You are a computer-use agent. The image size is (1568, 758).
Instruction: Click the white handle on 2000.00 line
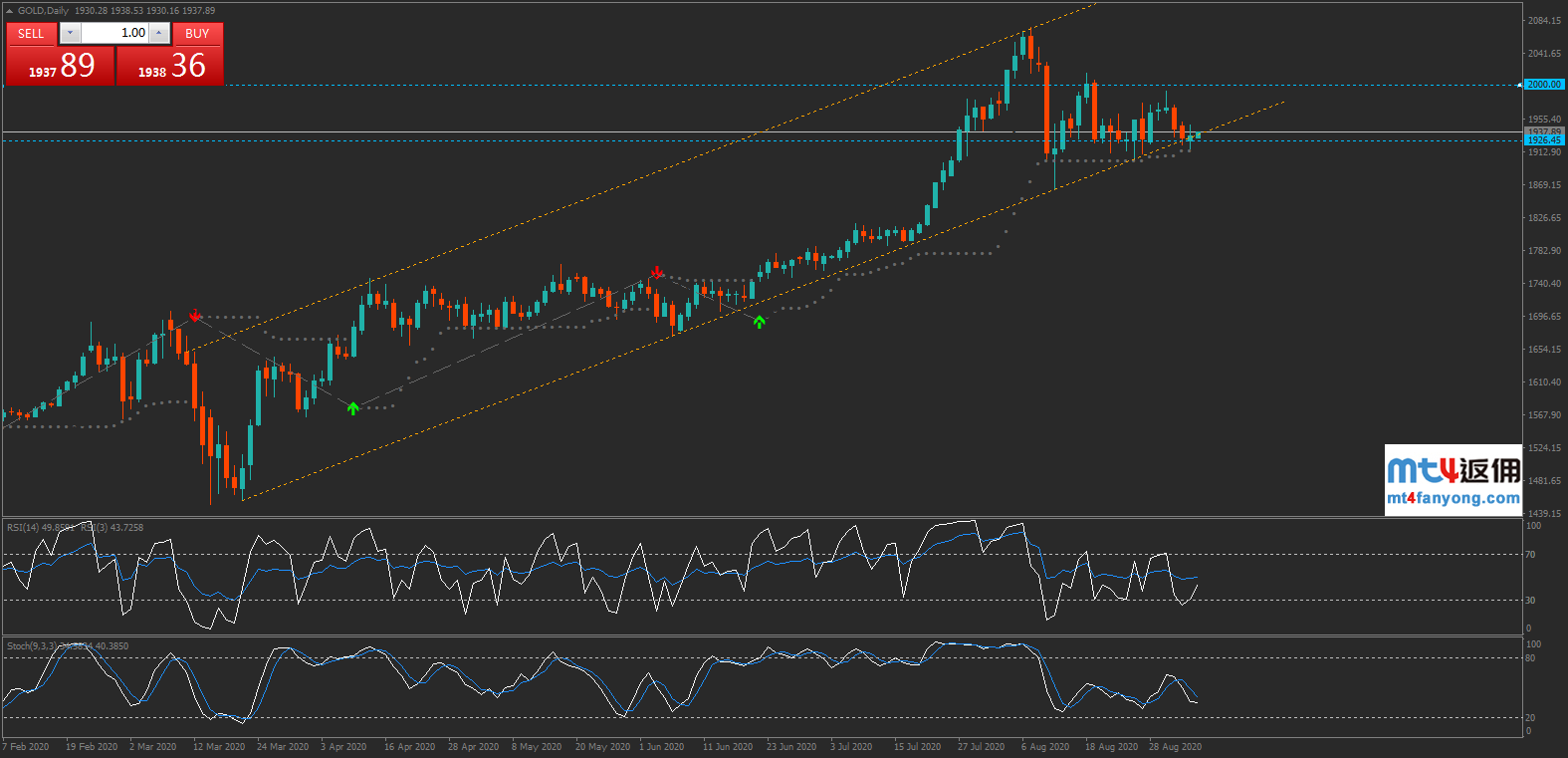(1520, 85)
